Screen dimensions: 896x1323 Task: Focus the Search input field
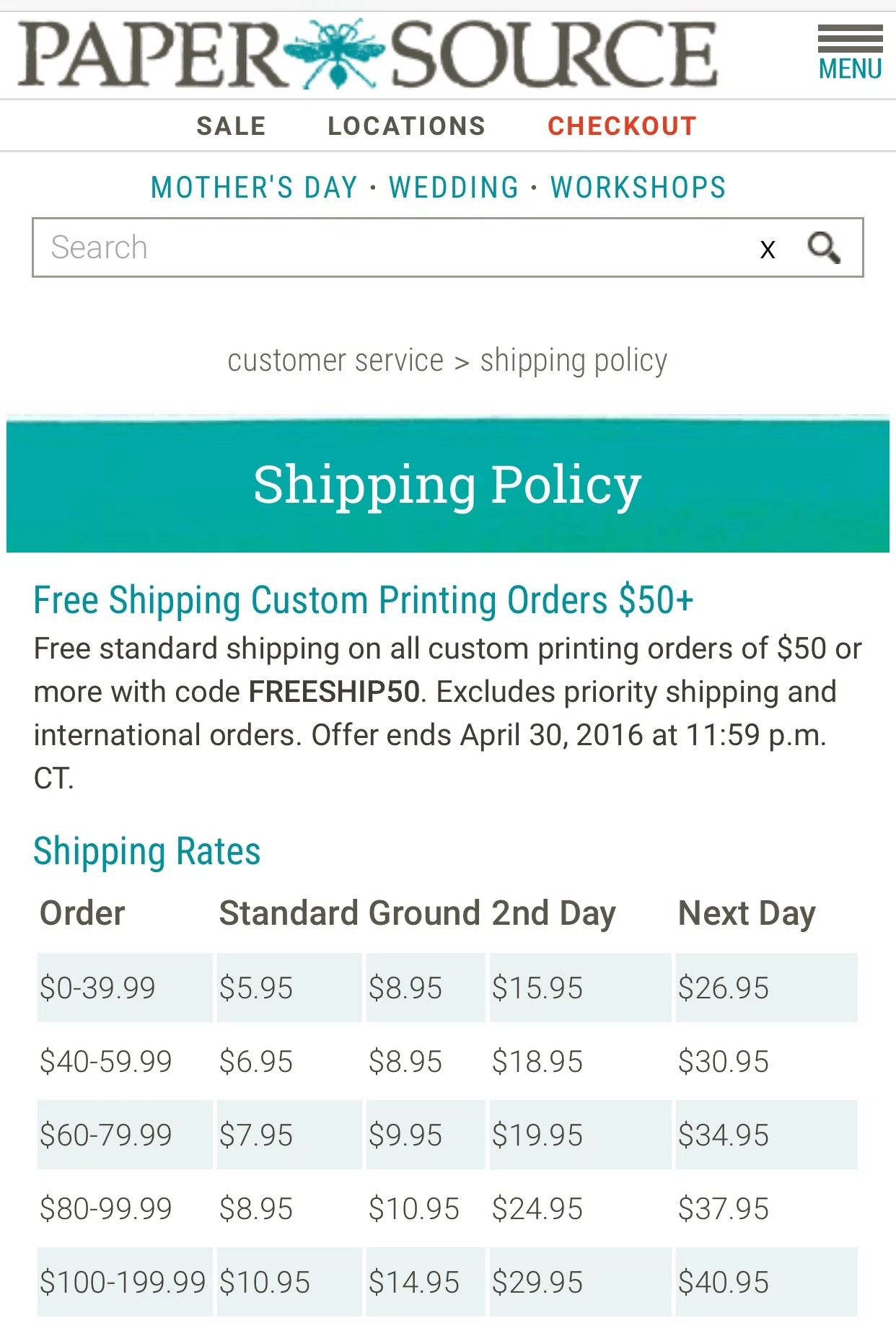coord(397,247)
